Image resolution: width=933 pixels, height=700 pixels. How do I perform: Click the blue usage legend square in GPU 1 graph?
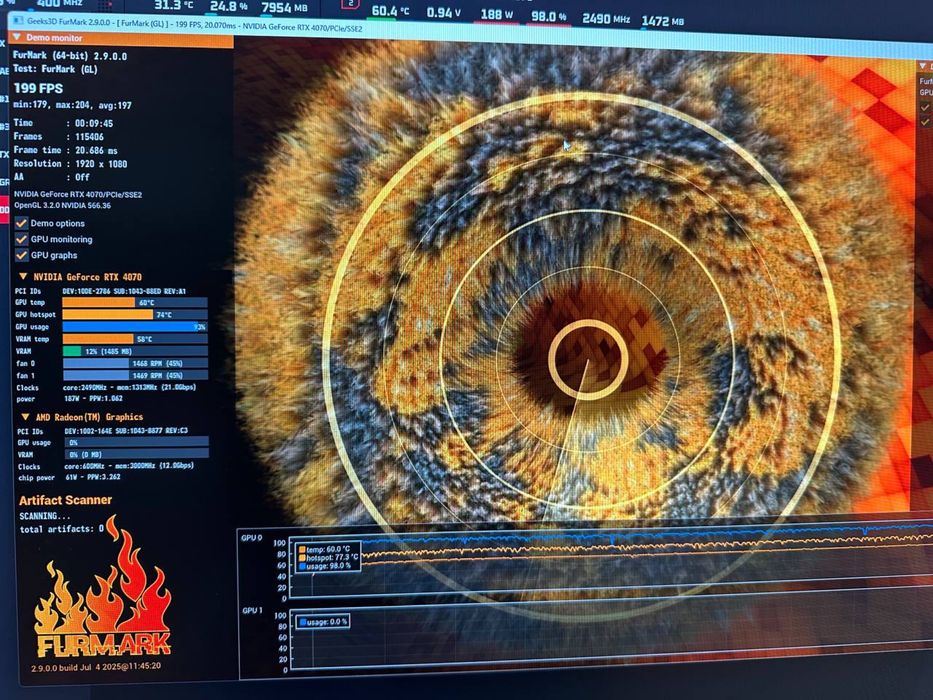tap(302, 622)
